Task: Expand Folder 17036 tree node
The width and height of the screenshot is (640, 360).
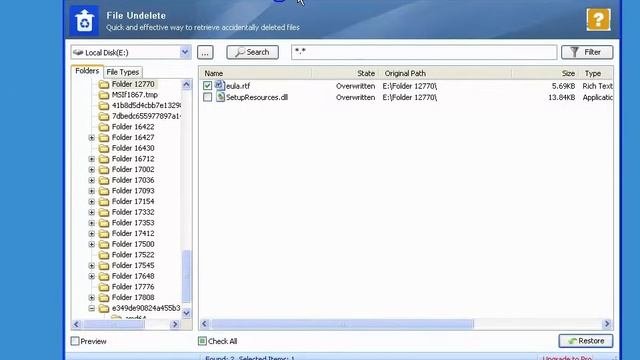Action: (x=91, y=180)
